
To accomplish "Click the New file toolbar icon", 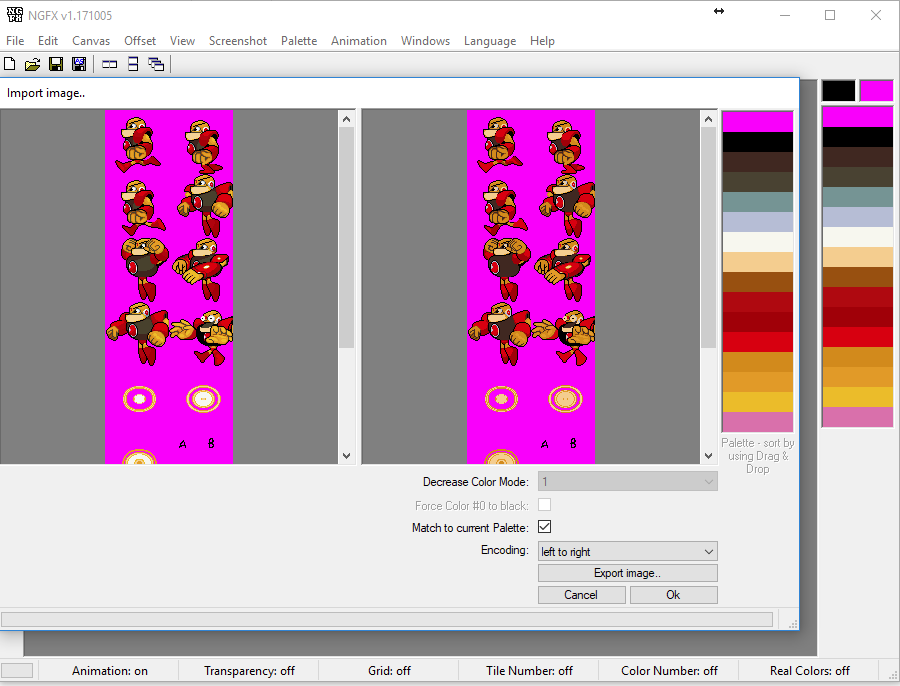I will point(10,64).
